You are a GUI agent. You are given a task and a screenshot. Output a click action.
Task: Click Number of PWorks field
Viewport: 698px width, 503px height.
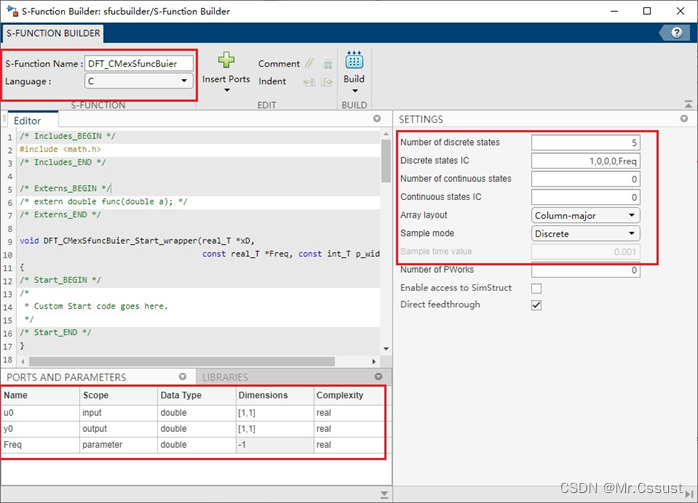(x=585, y=270)
